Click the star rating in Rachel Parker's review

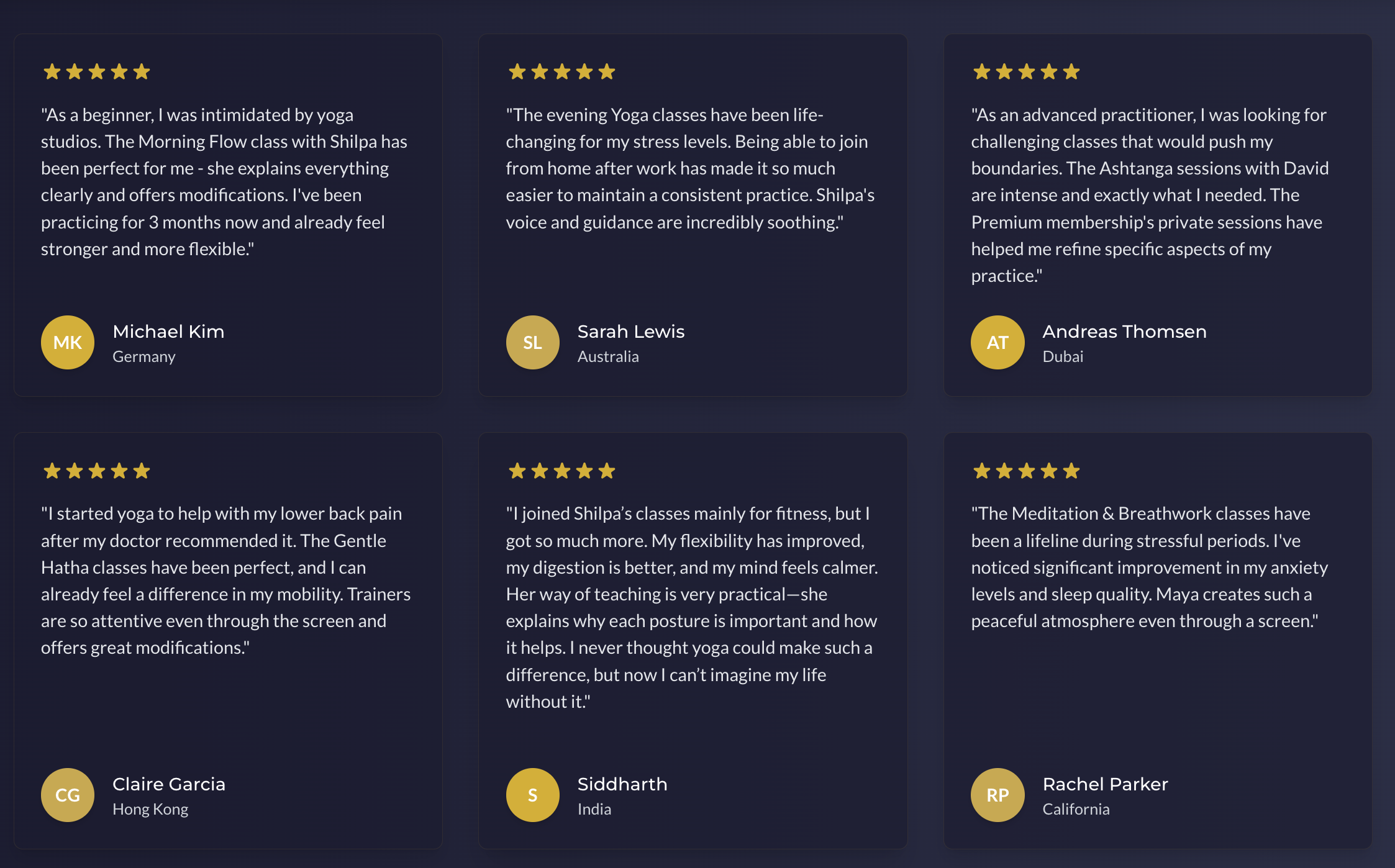pyautogui.click(x=1027, y=471)
